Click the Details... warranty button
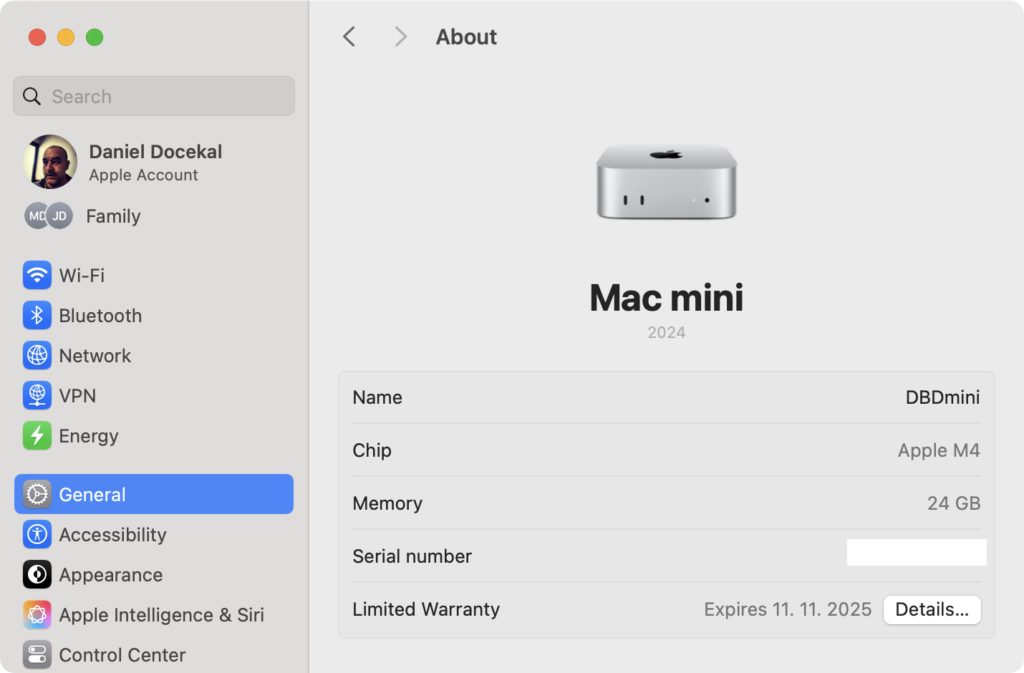 click(932, 610)
